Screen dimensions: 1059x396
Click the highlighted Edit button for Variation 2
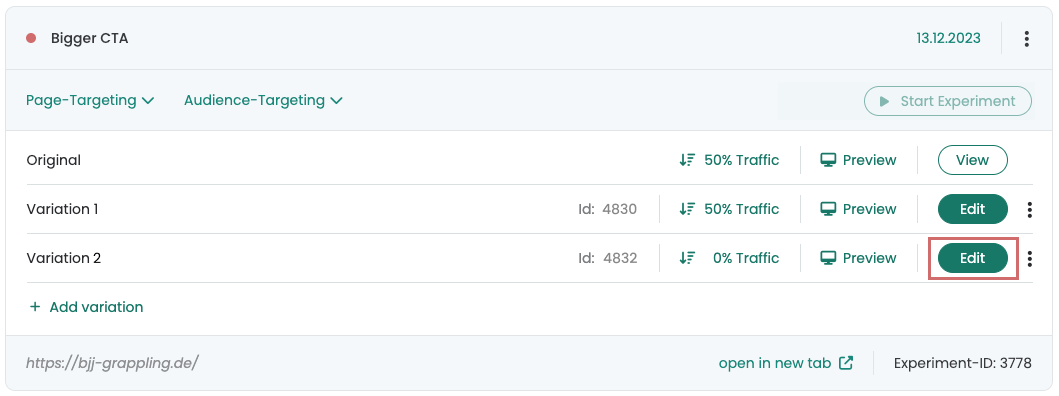pyautogui.click(x=973, y=258)
